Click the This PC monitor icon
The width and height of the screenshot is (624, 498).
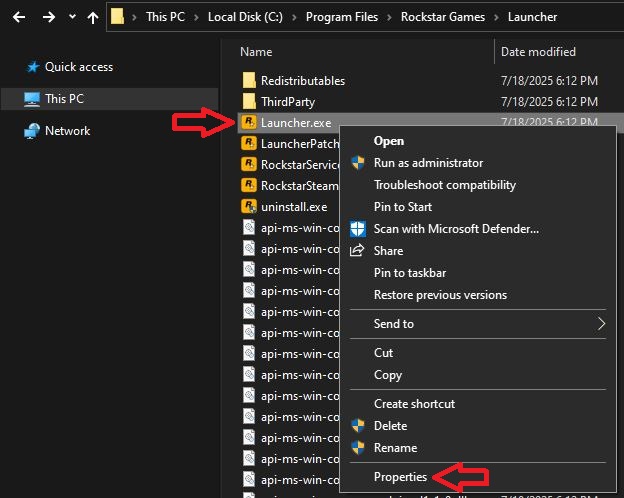pos(32,99)
